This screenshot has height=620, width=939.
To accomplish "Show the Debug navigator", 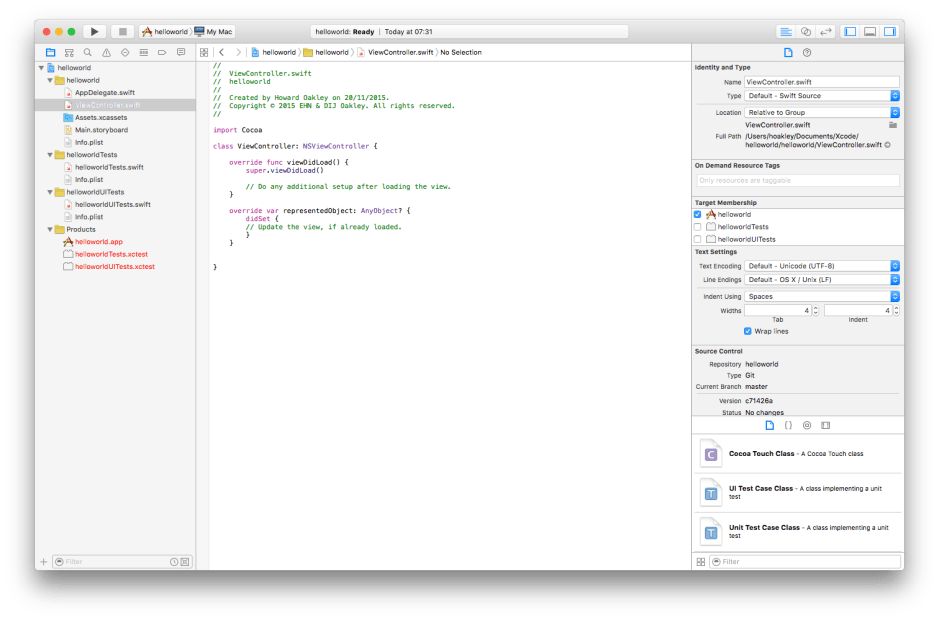I will pyautogui.click(x=141, y=52).
